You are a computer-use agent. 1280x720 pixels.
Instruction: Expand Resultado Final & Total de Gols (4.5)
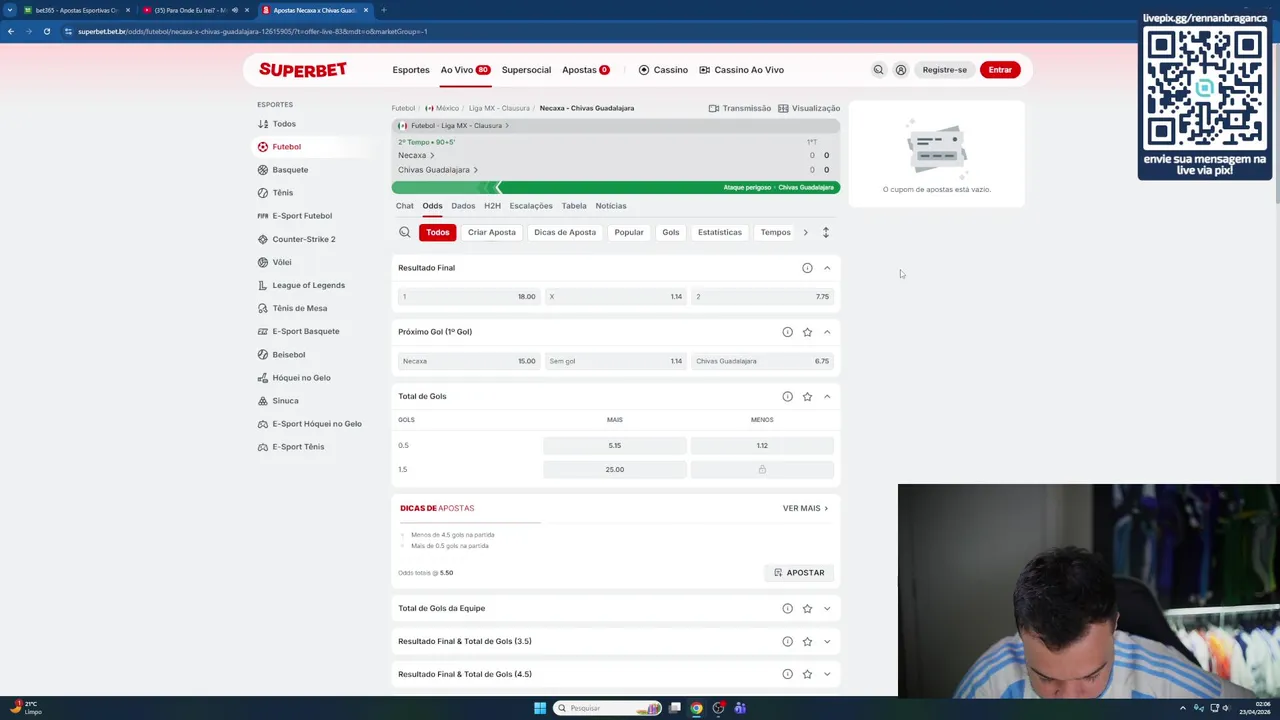[x=827, y=674]
